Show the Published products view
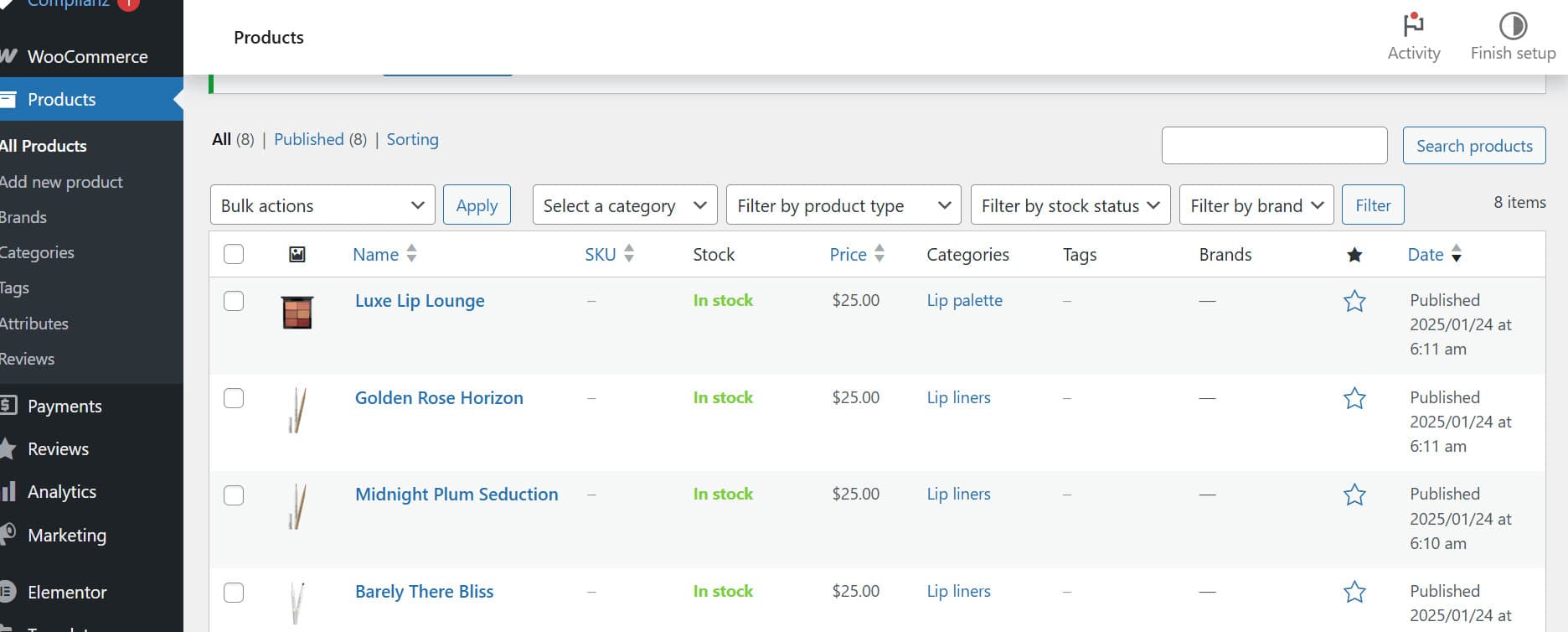Image resolution: width=1568 pixels, height=632 pixels. coord(308,139)
